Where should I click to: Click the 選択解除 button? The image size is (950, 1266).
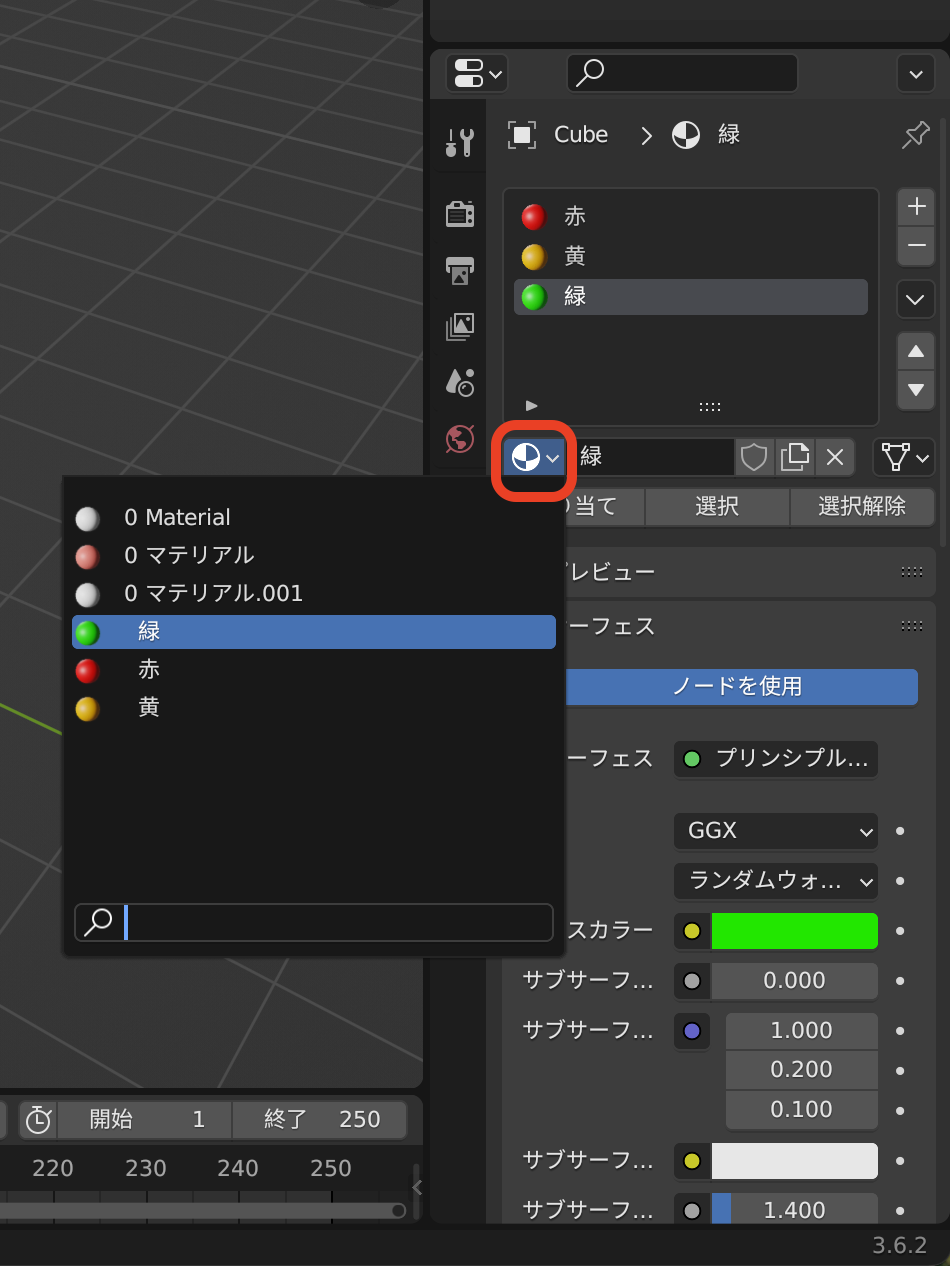point(863,507)
